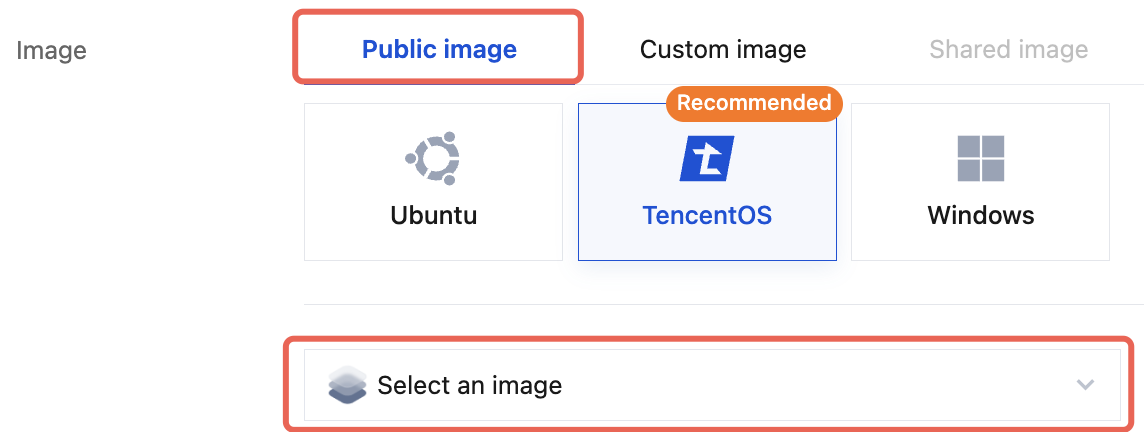Screen dimensions: 1144x432
Task: Click the TencentOS text label
Action: pos(707,215)
